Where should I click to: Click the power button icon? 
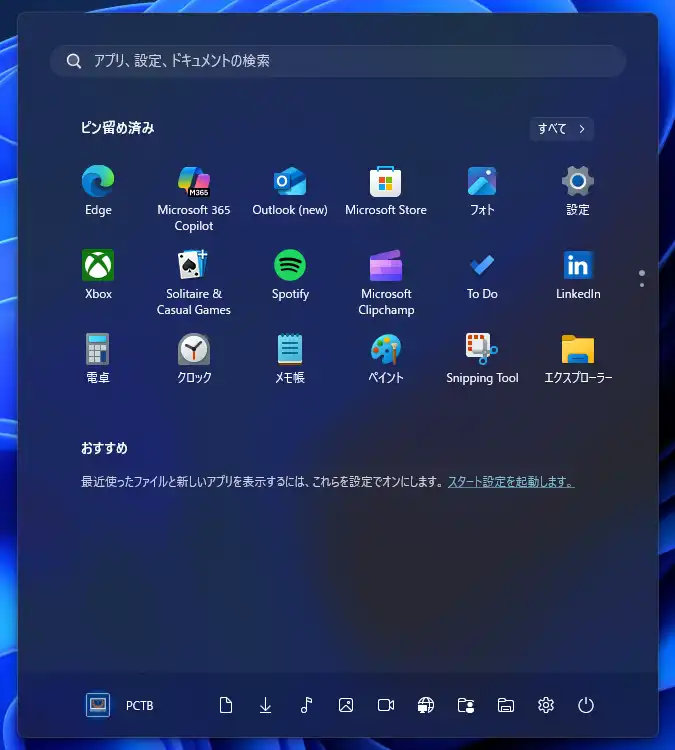click(586, 705)
